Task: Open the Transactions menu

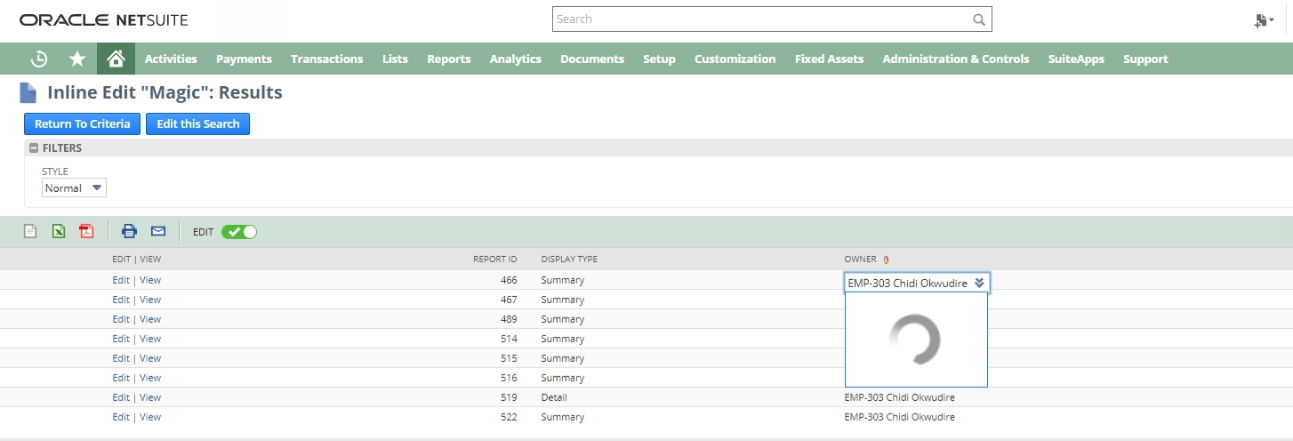Action: point(327,59)
